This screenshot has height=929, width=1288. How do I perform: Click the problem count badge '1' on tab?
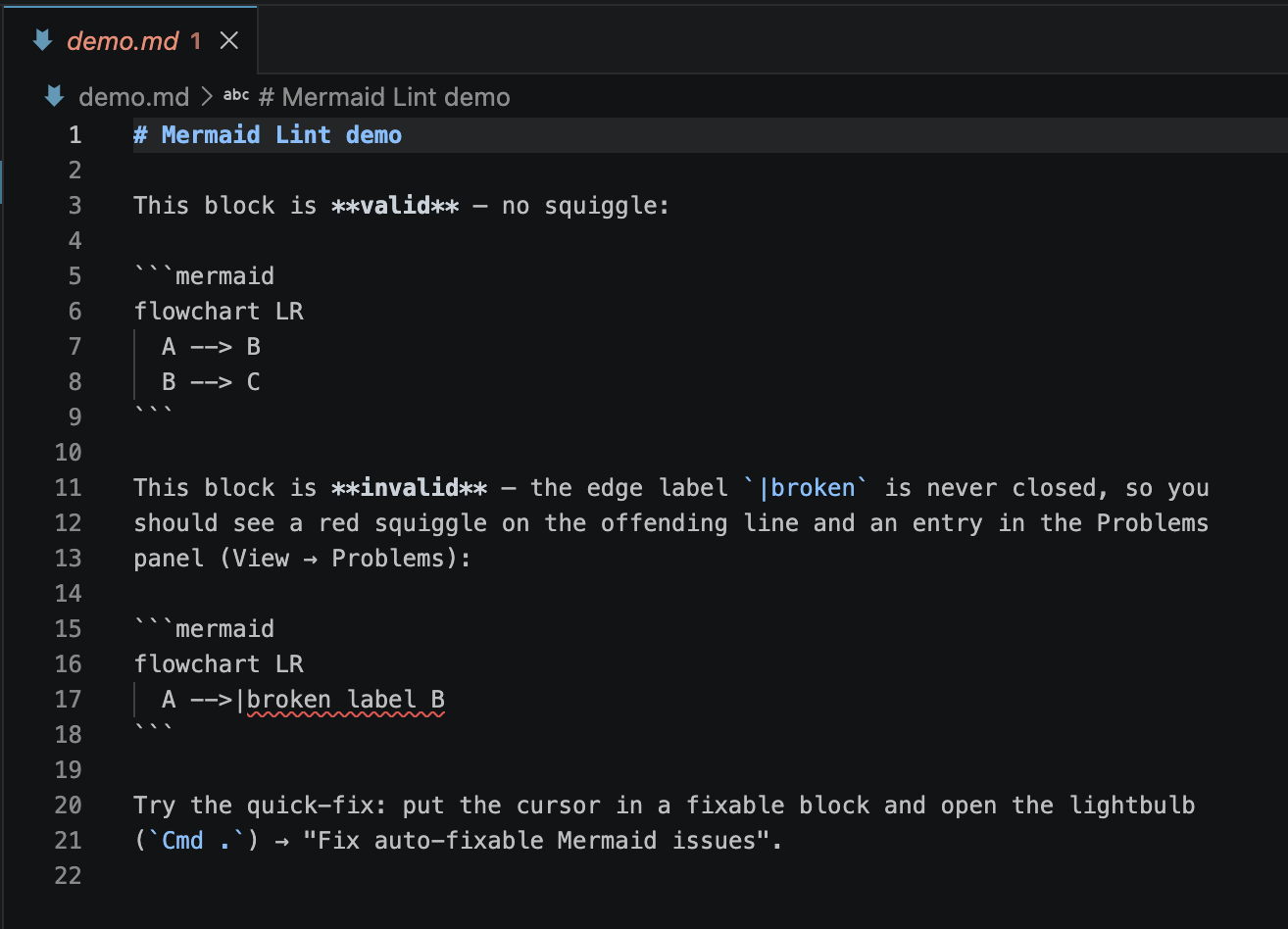196,40
